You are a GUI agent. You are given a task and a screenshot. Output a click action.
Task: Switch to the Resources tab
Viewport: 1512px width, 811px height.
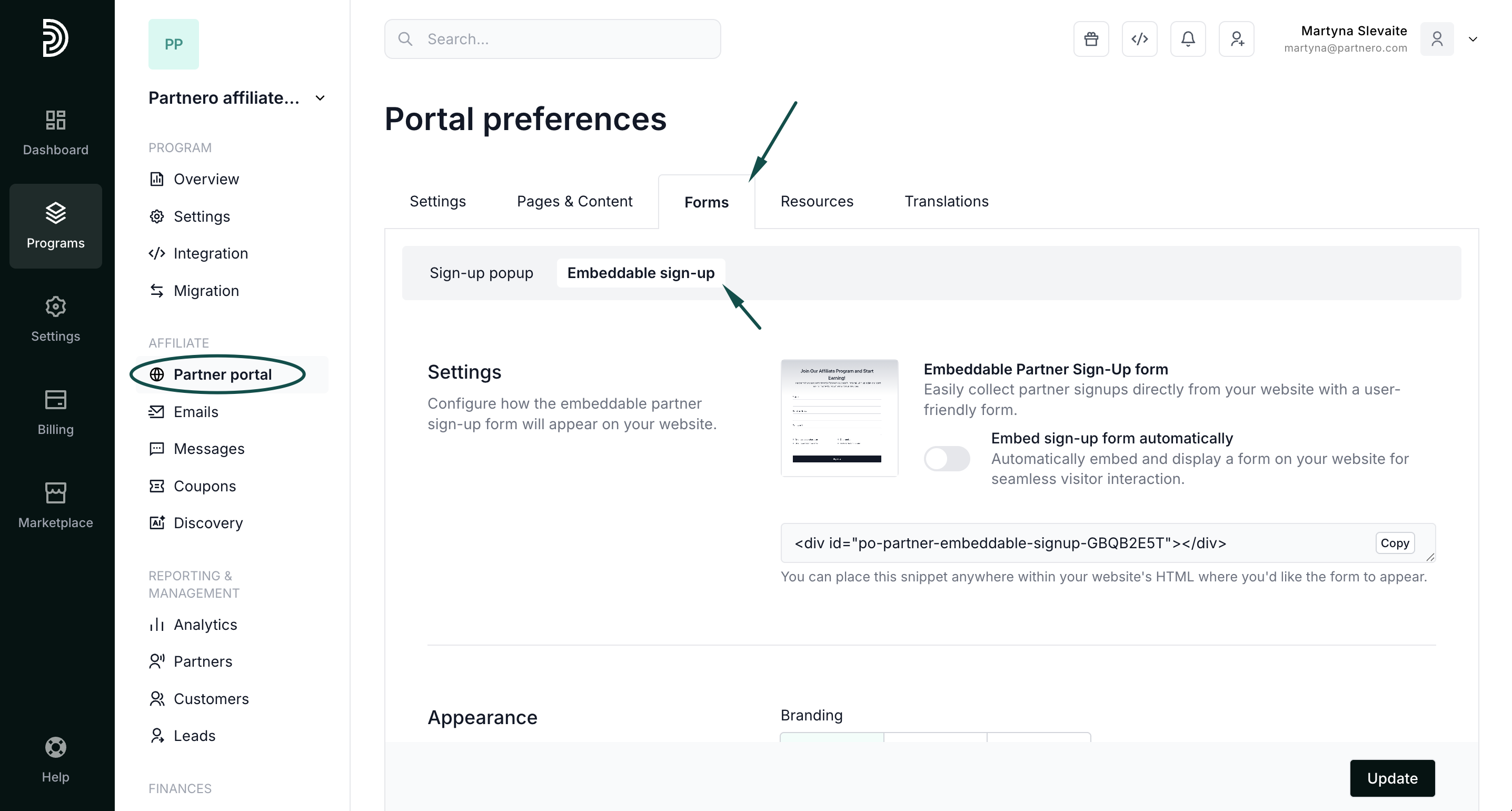point(817,201)
